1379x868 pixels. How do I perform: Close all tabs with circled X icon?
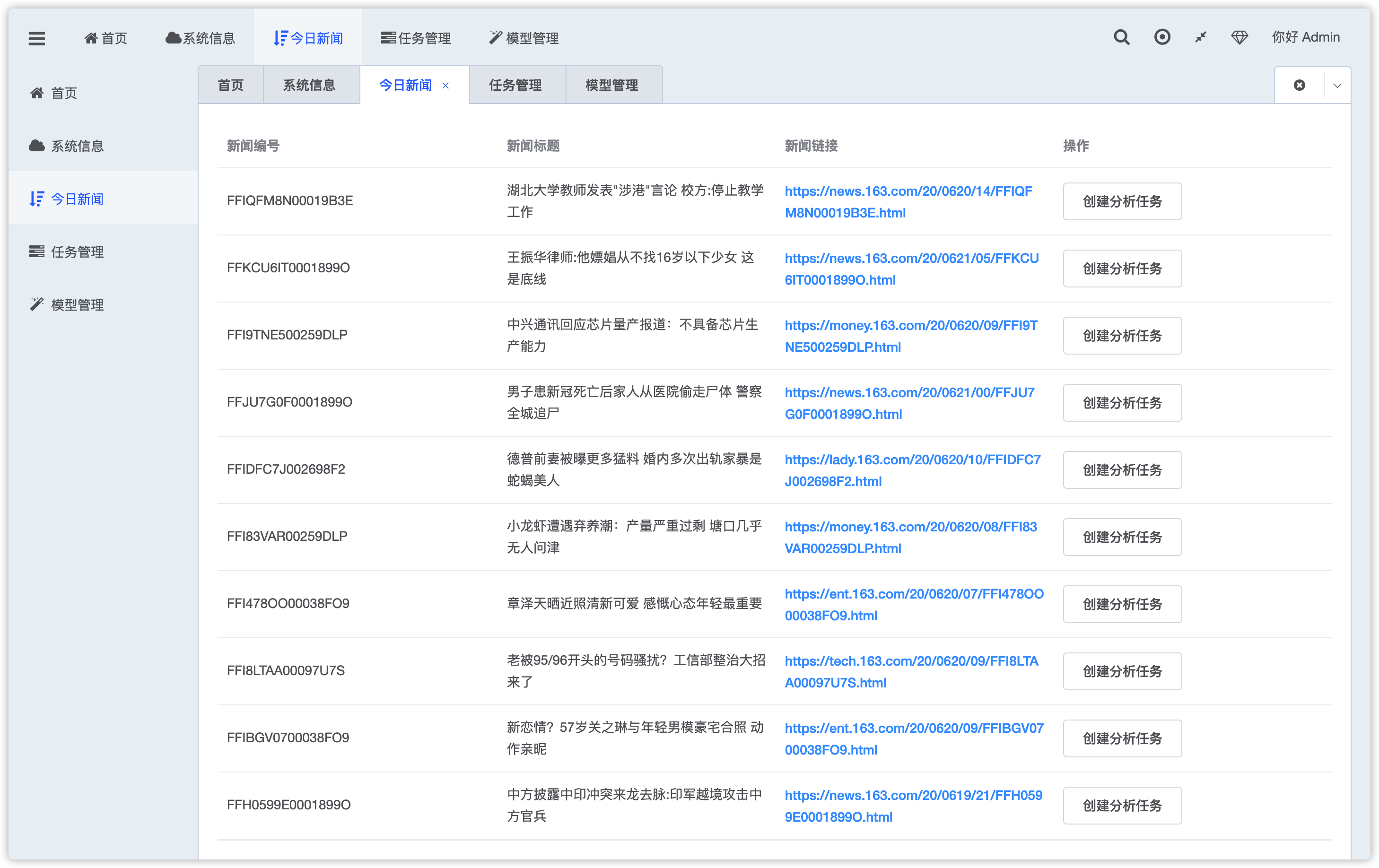[1300, 85]
